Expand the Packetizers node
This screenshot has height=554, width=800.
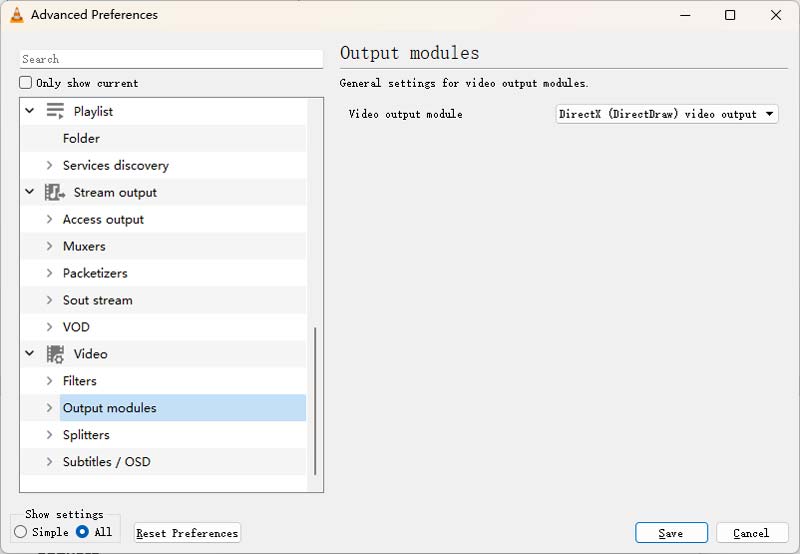tap(49, 273)
